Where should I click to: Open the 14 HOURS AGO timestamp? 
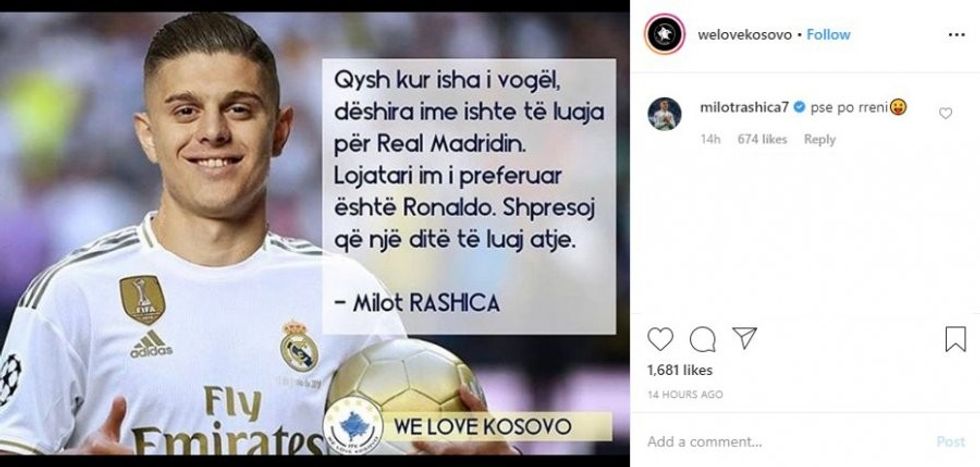tap(685, 394)
